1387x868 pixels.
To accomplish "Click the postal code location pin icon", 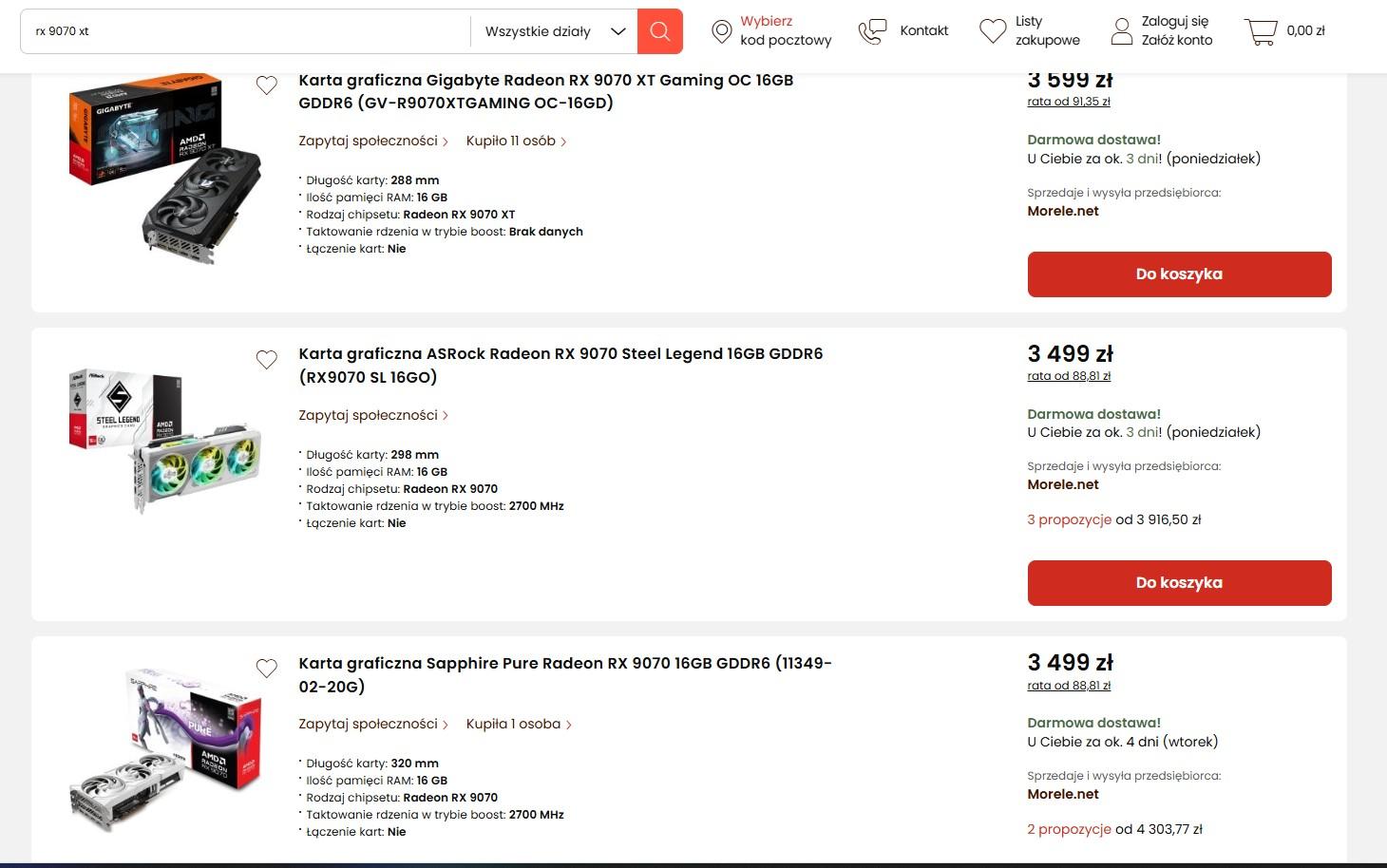I will tap(722, 31).
